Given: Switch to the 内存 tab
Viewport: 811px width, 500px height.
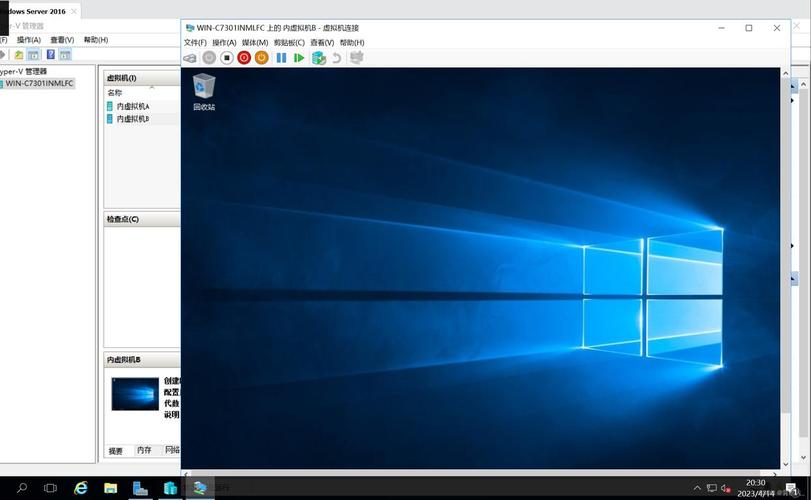Looking at the screenshot, I should [x=144, y=450].
